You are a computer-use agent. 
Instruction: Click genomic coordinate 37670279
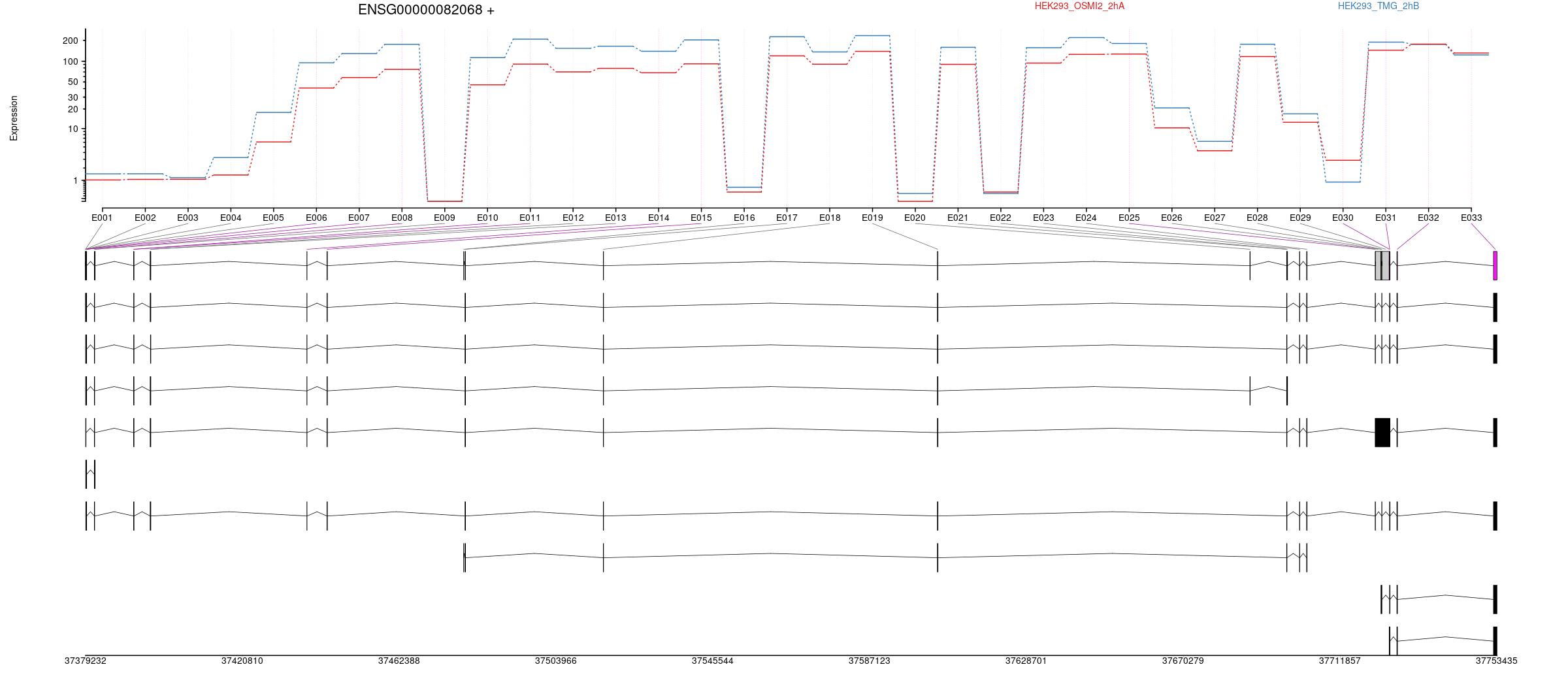pos(1183,661)
